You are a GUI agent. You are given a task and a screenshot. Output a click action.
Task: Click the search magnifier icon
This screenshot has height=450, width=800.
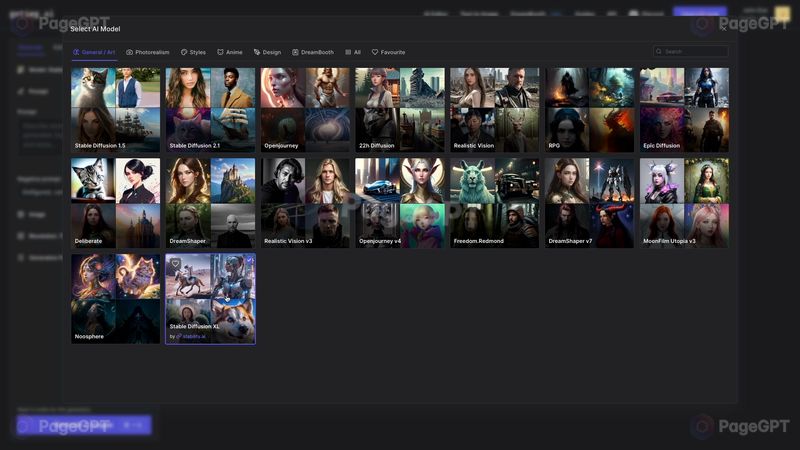click(x=659, y=52)
